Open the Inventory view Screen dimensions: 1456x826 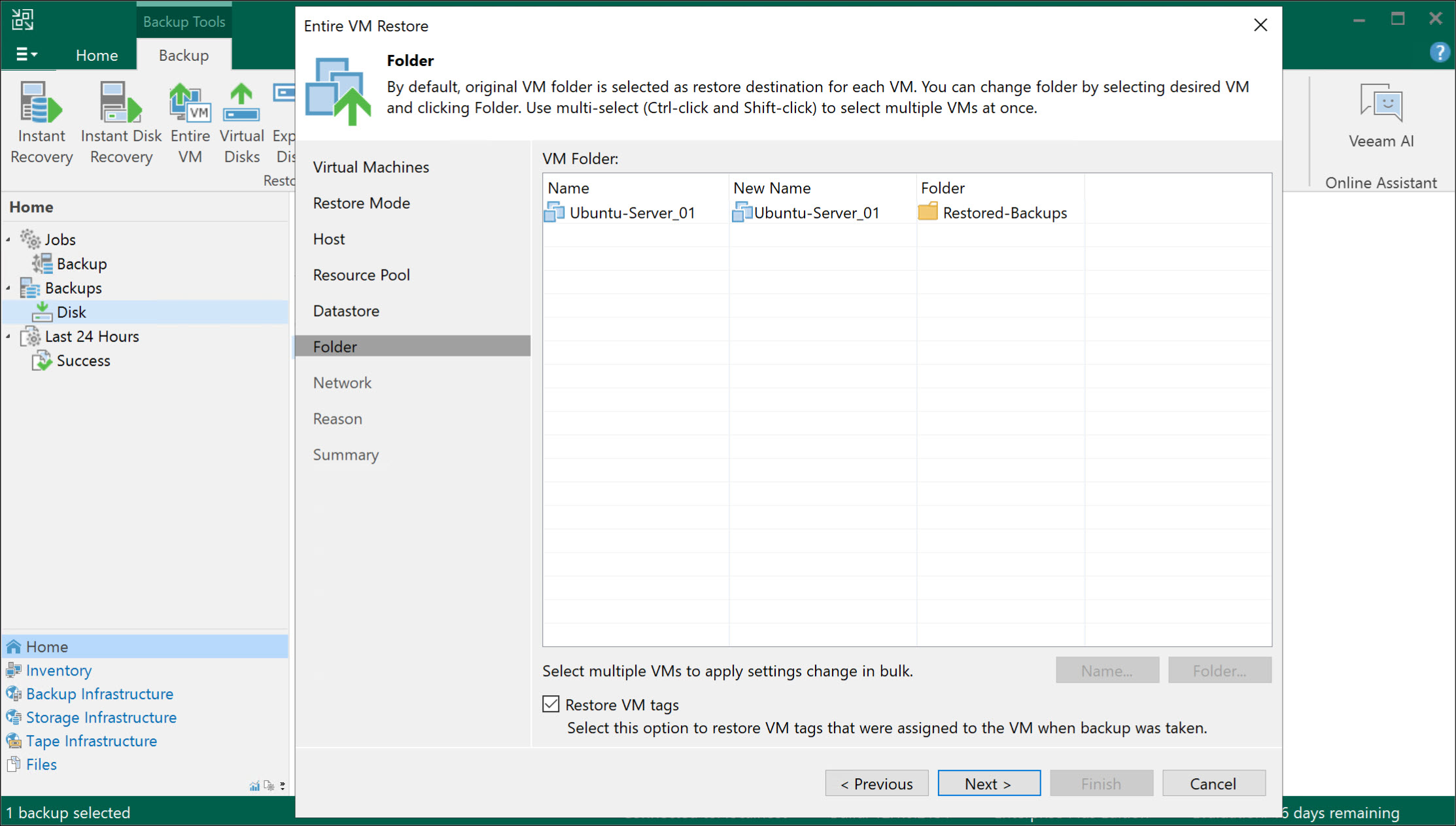click(x=58, y=670)
